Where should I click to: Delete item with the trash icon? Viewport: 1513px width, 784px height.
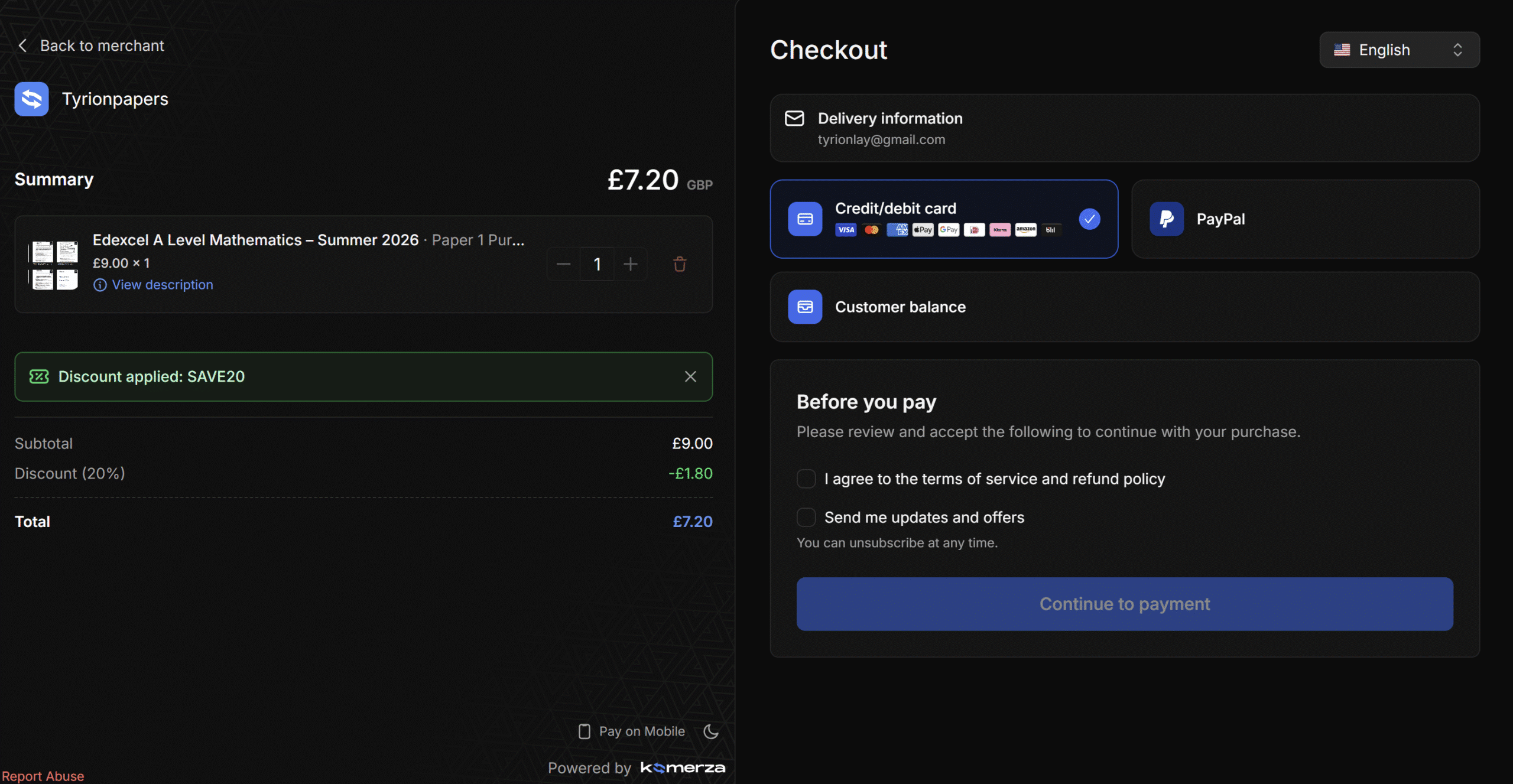[680, 264]
